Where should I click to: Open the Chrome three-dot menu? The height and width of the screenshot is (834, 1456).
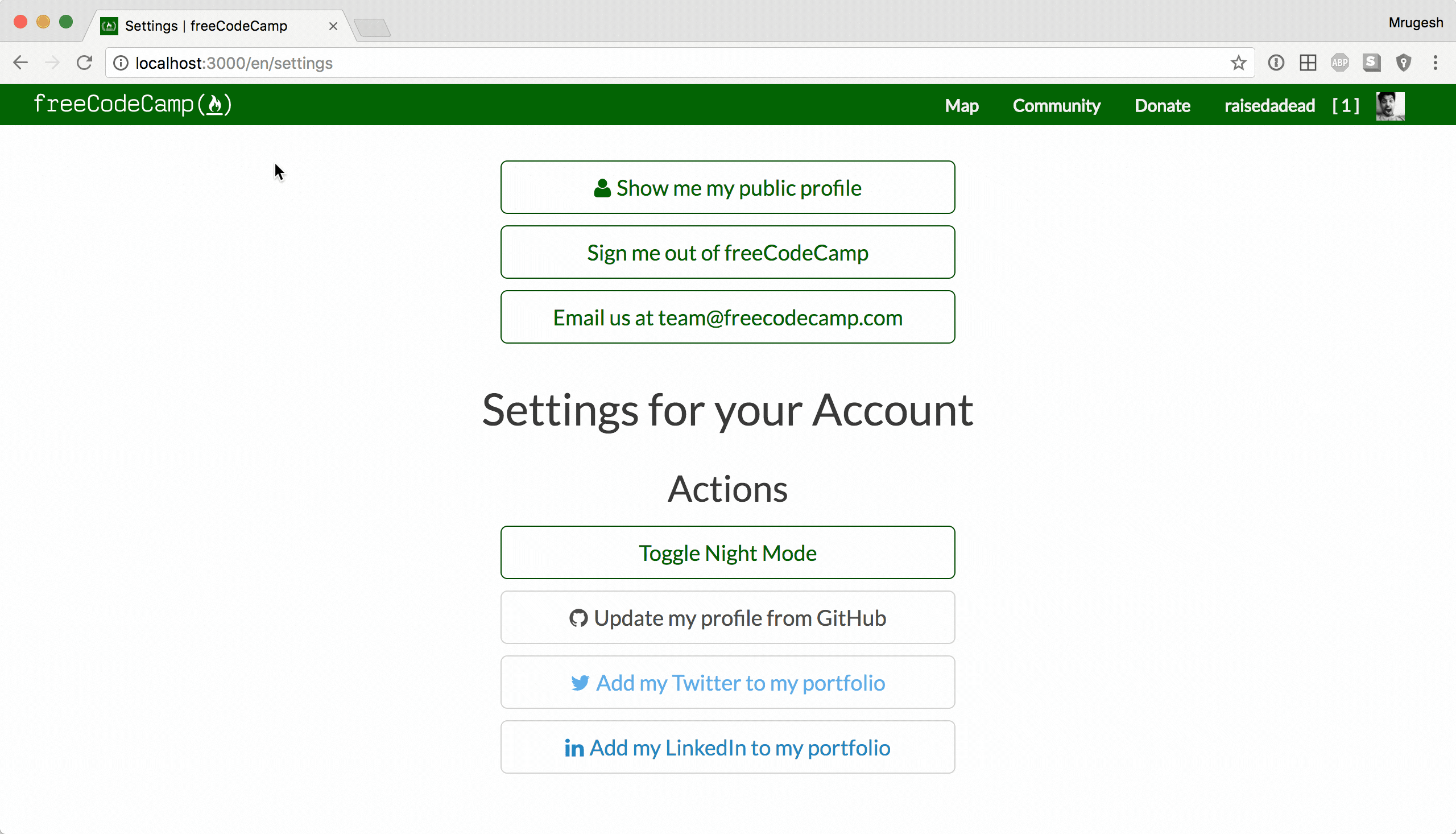[x=1435, y=63]
